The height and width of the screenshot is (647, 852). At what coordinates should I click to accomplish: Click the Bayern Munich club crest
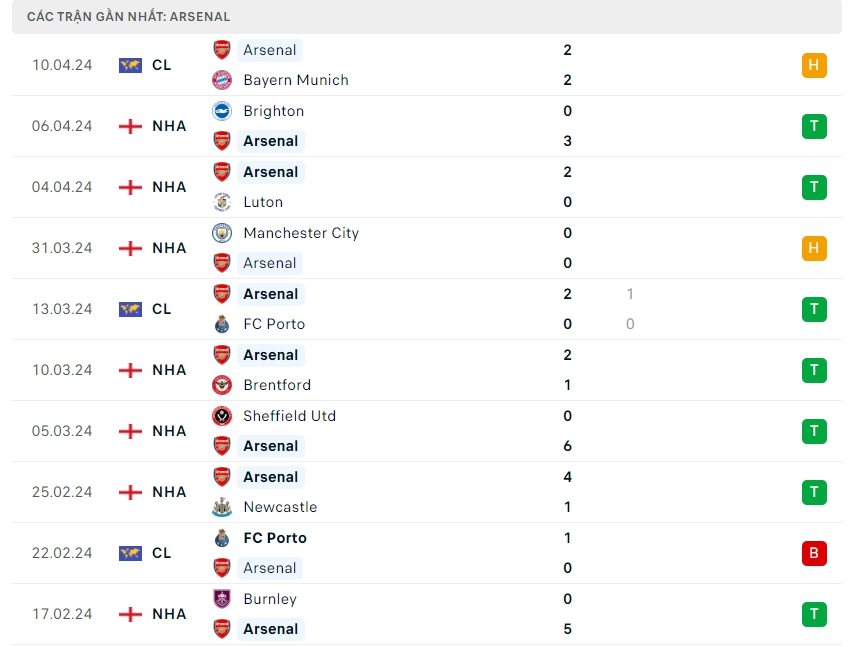tap(222, 80)
